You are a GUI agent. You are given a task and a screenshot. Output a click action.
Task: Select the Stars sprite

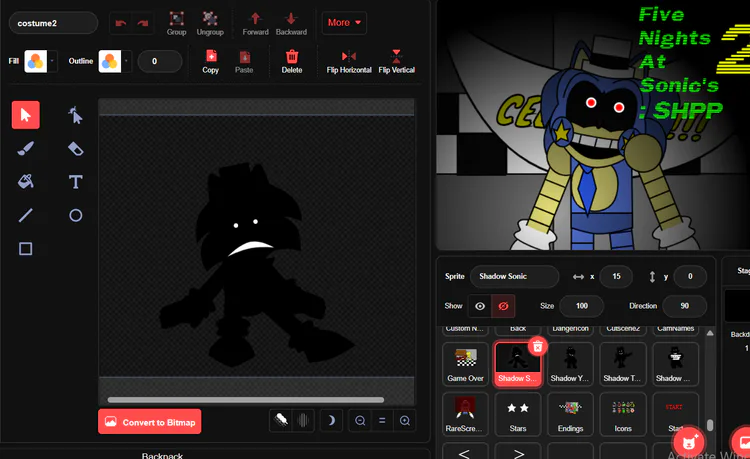pyautogui.click(x=518, y=414)
